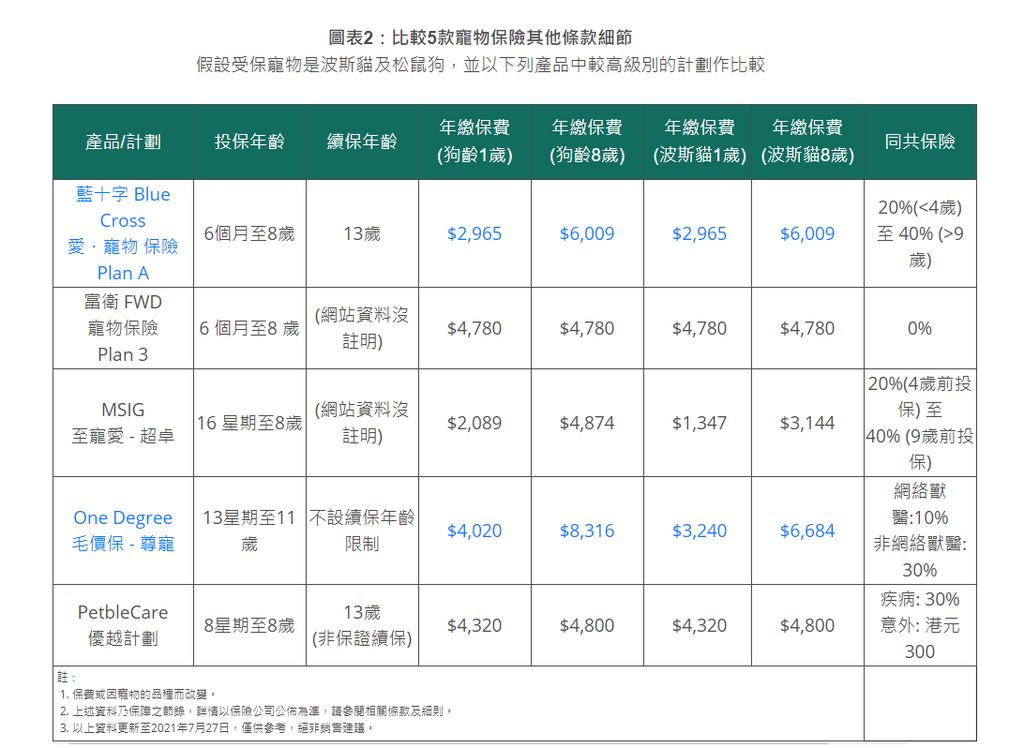Click One Degree $6,684 premium link
The width and height of the screenshot is (1024, 748).
coord(807,530)
